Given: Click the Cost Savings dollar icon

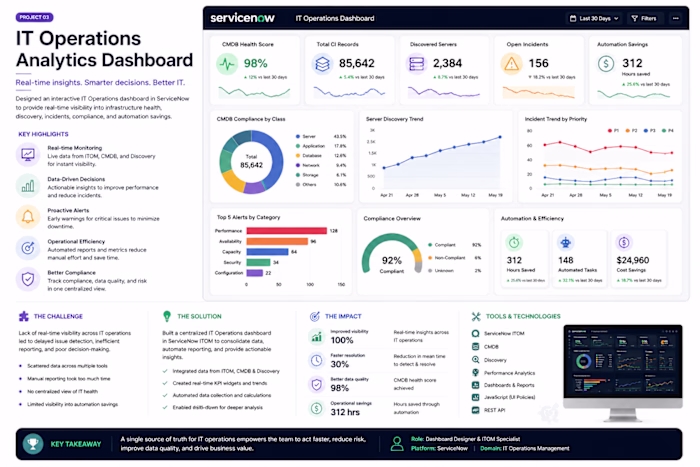Looking at the screenshot, I should 624,242.
